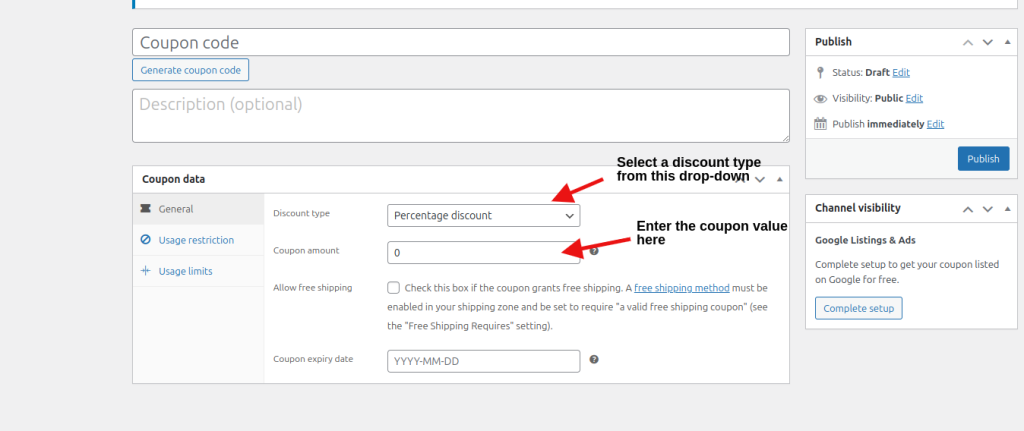Viewport: 1024px width, 431px height.
Task: Click Generate coupon code button
Action: pyautogui.click(x=191, y=70)
